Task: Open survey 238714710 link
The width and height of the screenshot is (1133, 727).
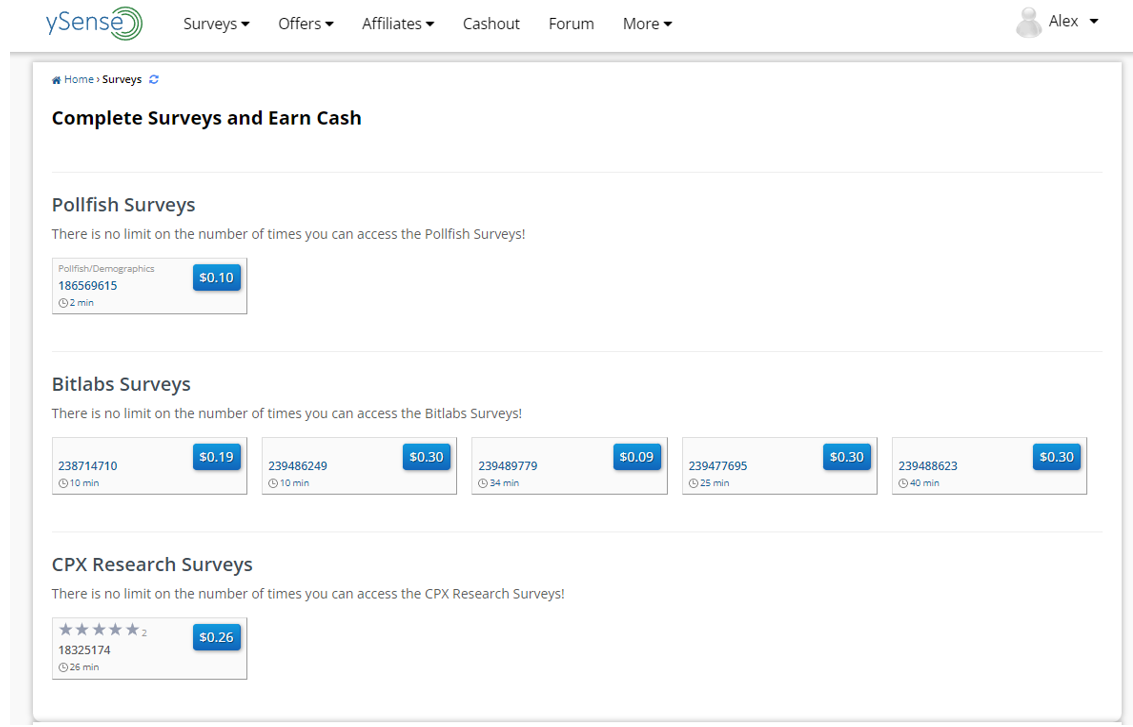Action: point(87,466)
